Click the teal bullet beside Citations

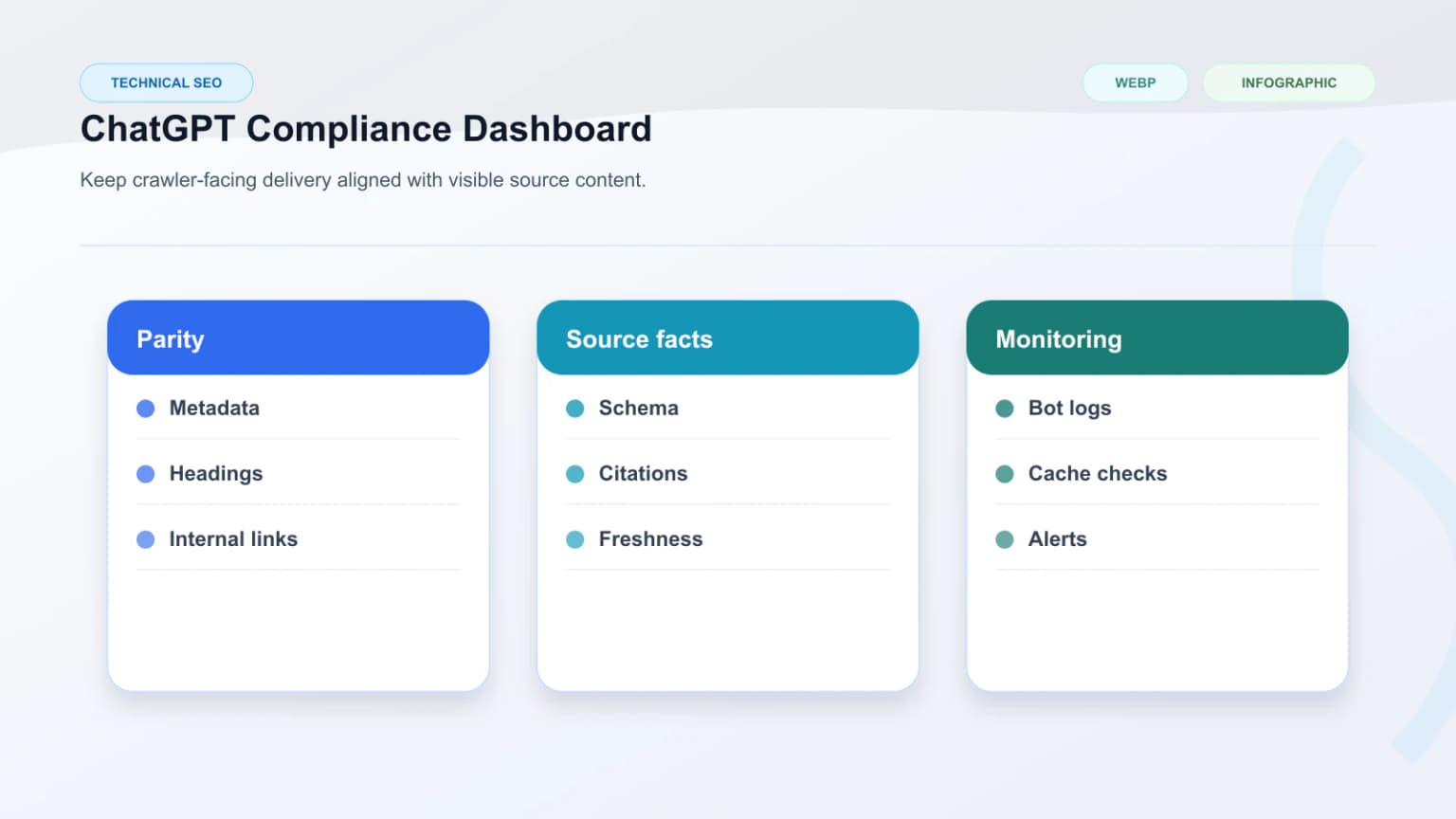click(575, 474)
